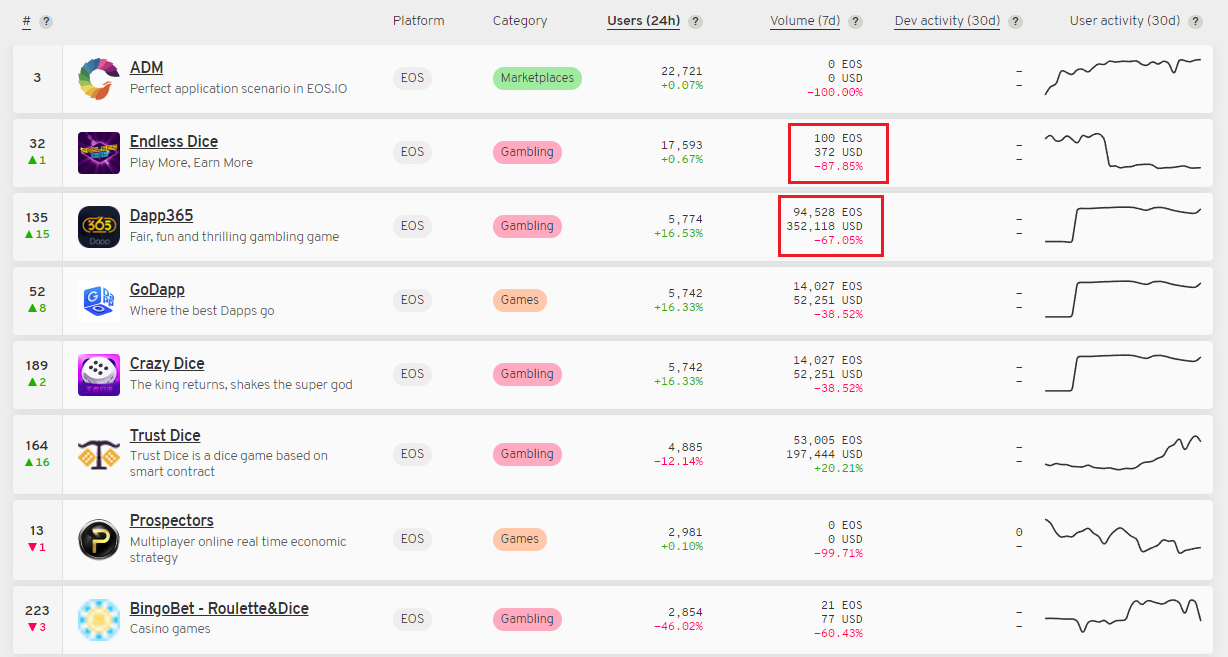Click the Endless Dice app icon
Screen dimensions: 1228x657
(99, 153)
